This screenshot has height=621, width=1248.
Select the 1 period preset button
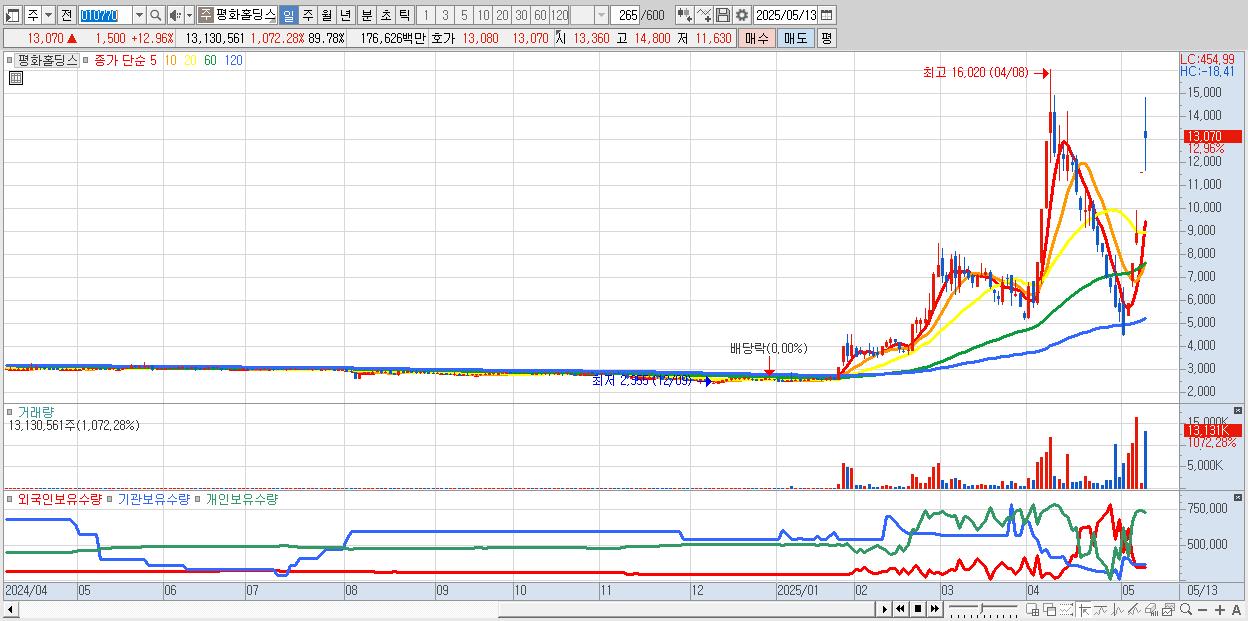426,15
